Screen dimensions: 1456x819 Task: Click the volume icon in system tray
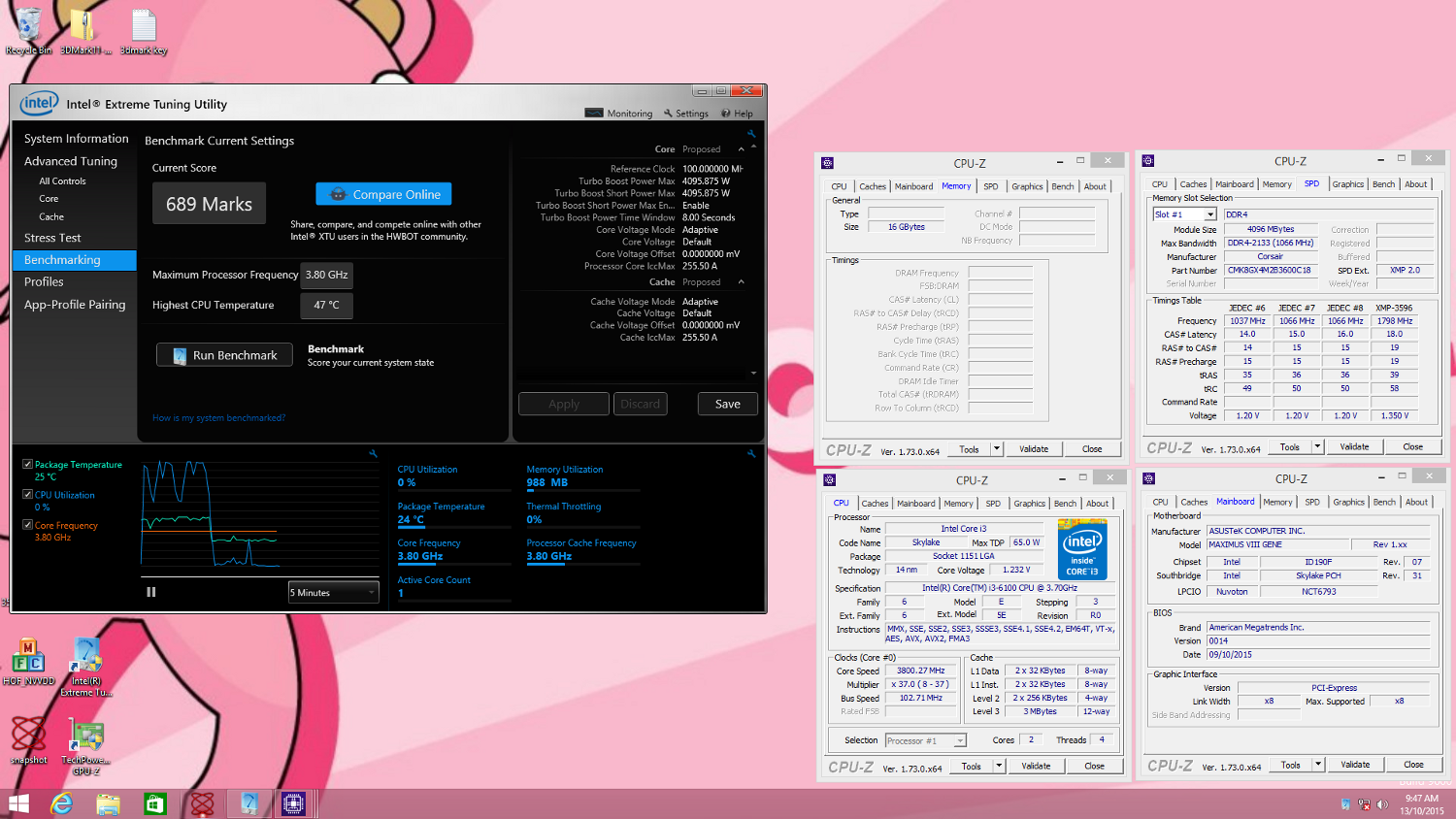(1382, 804)
